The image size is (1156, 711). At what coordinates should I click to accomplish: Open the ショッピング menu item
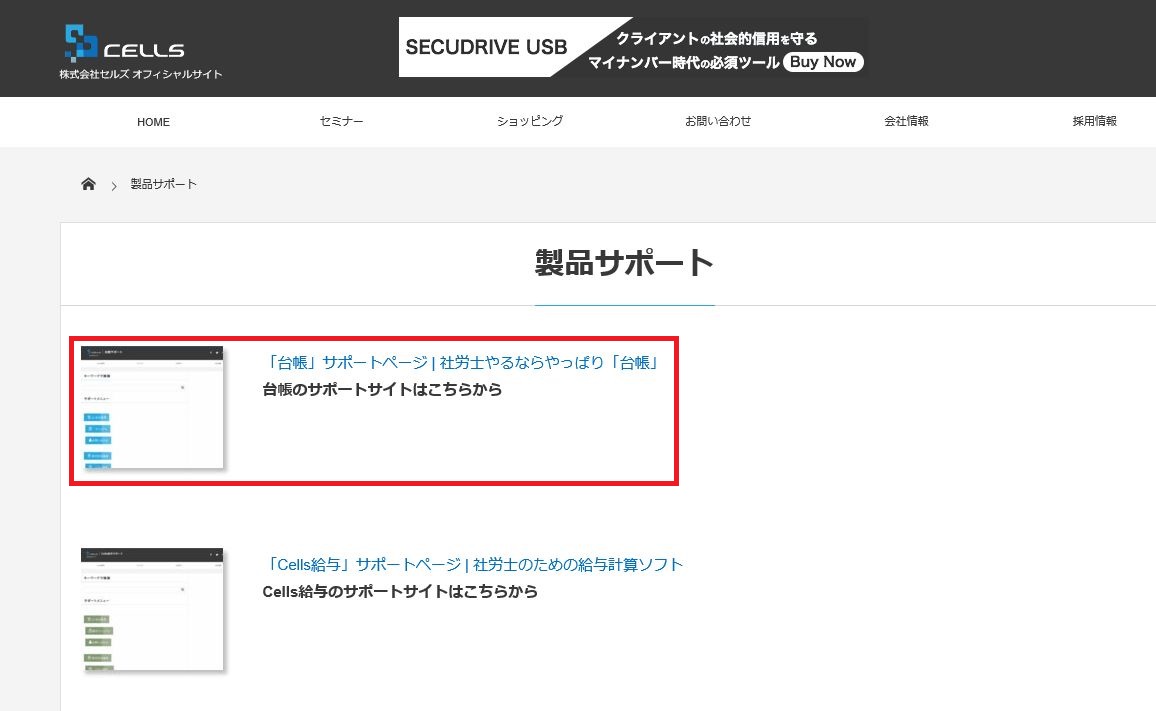click(x=530, y=121)
